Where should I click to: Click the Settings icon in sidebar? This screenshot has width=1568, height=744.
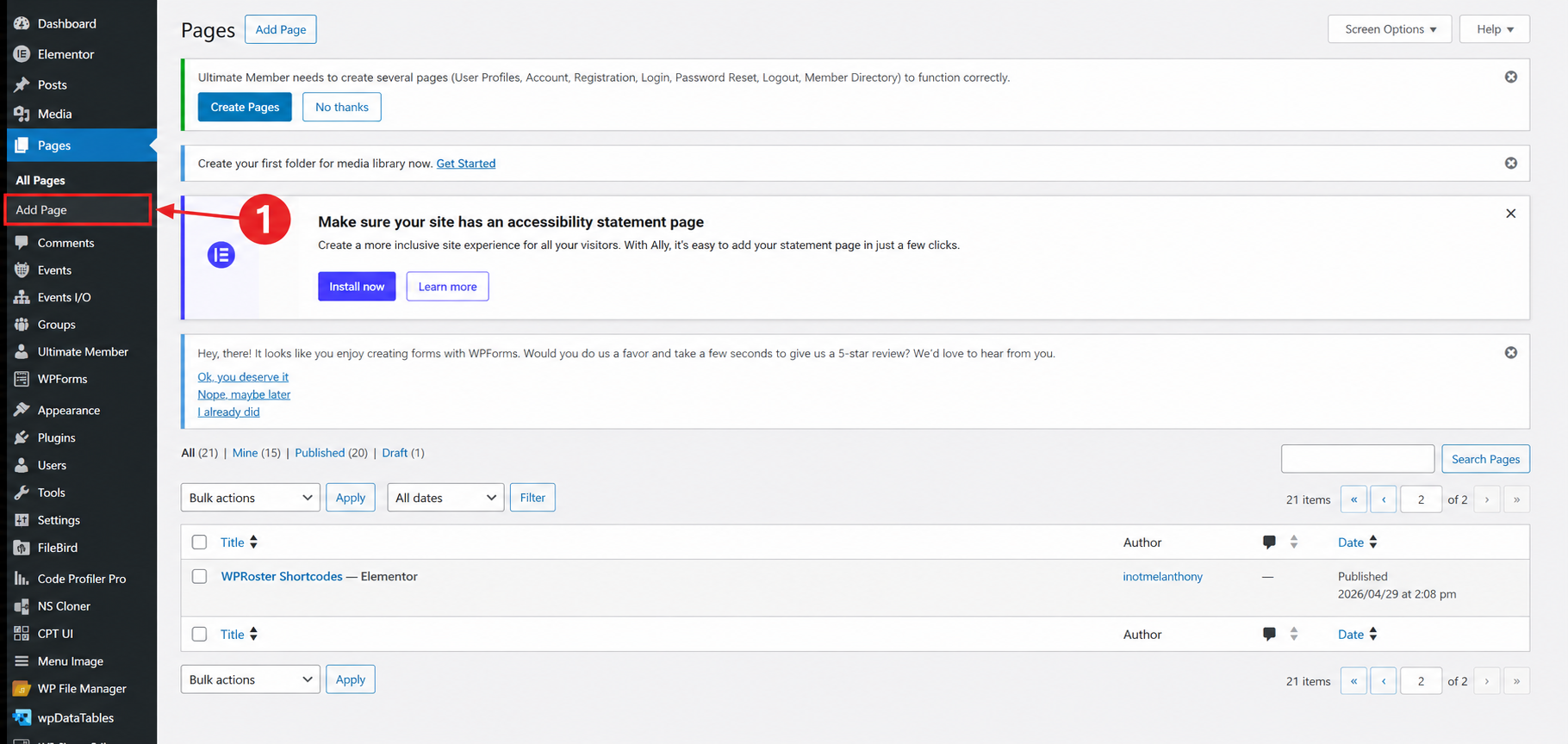(22, 520)
